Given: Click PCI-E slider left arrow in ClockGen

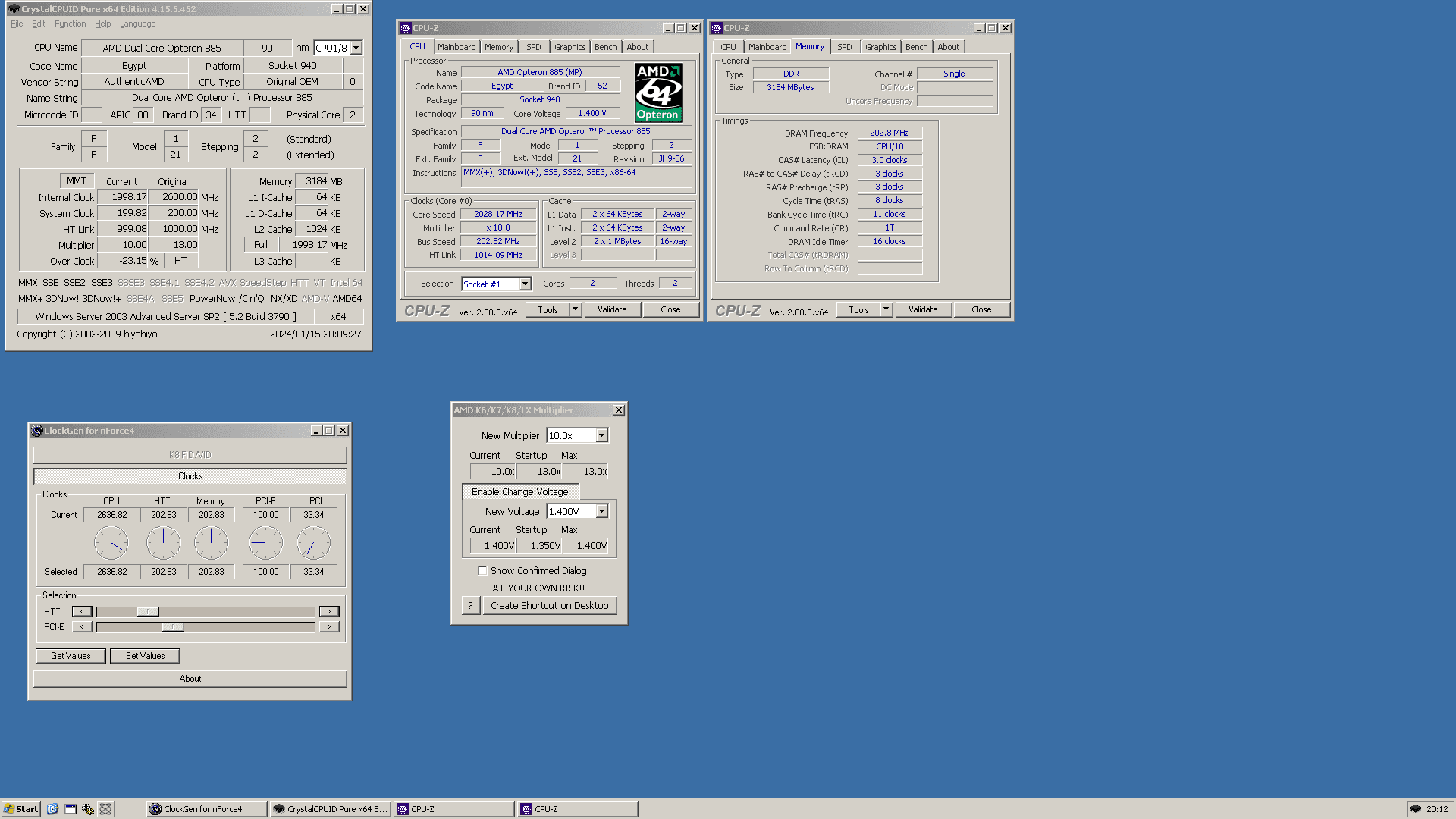Looking at the screenshot, I should (82, 627).
